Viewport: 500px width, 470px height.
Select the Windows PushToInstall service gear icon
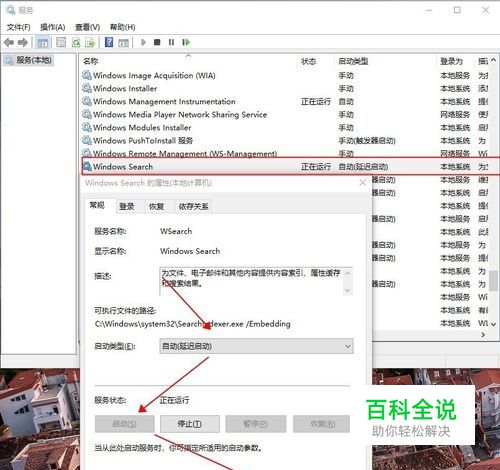tap(87, 140)
